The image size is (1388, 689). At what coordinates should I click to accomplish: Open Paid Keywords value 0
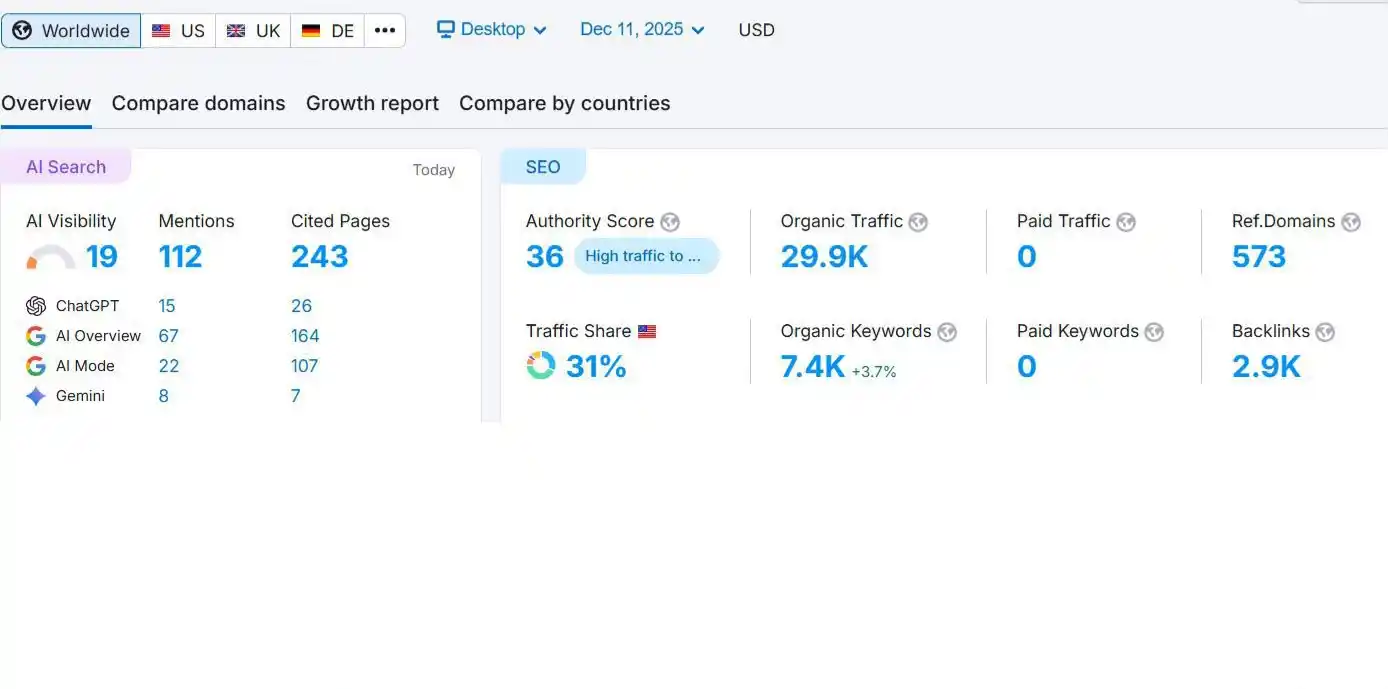coord(1027,367)
